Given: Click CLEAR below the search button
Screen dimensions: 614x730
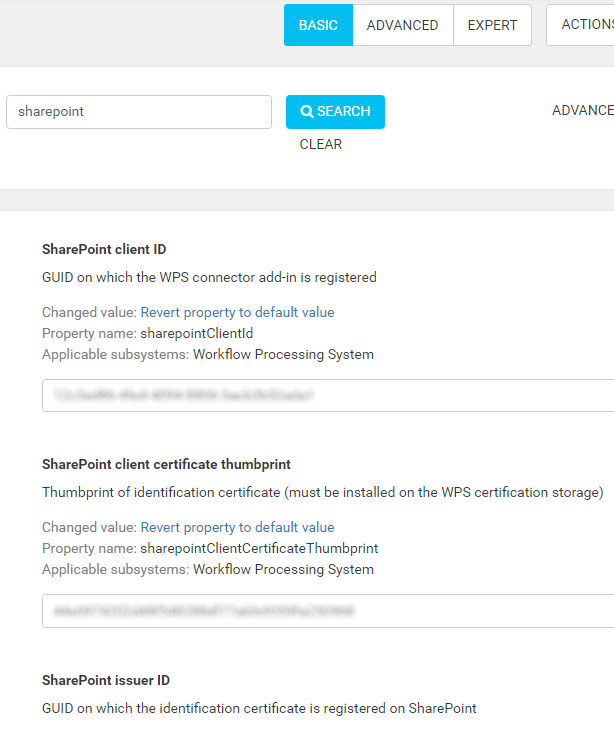Looking at the screenshot, I should 321,144.
